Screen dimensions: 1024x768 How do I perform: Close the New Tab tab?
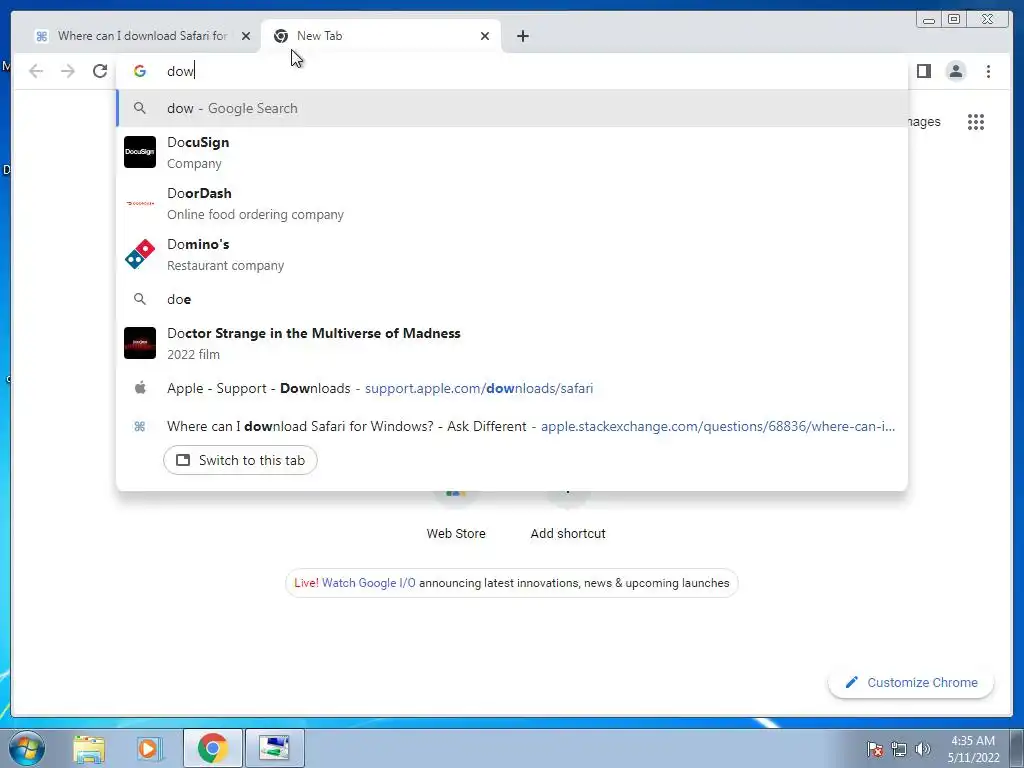pyautogui.click(x=485, y=36)
